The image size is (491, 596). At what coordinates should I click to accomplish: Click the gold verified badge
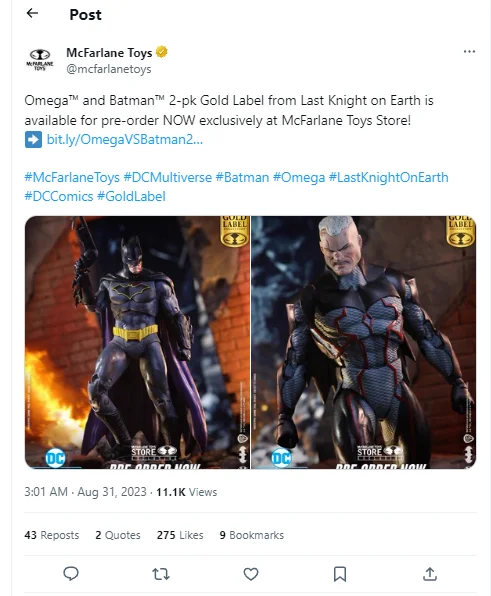[x=162, y=52]
